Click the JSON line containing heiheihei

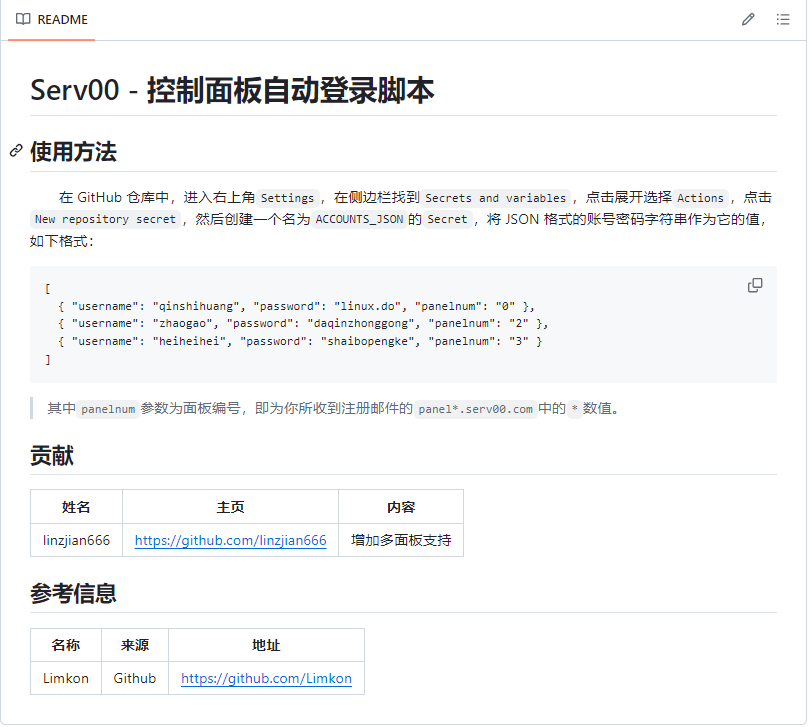point(301,342)
